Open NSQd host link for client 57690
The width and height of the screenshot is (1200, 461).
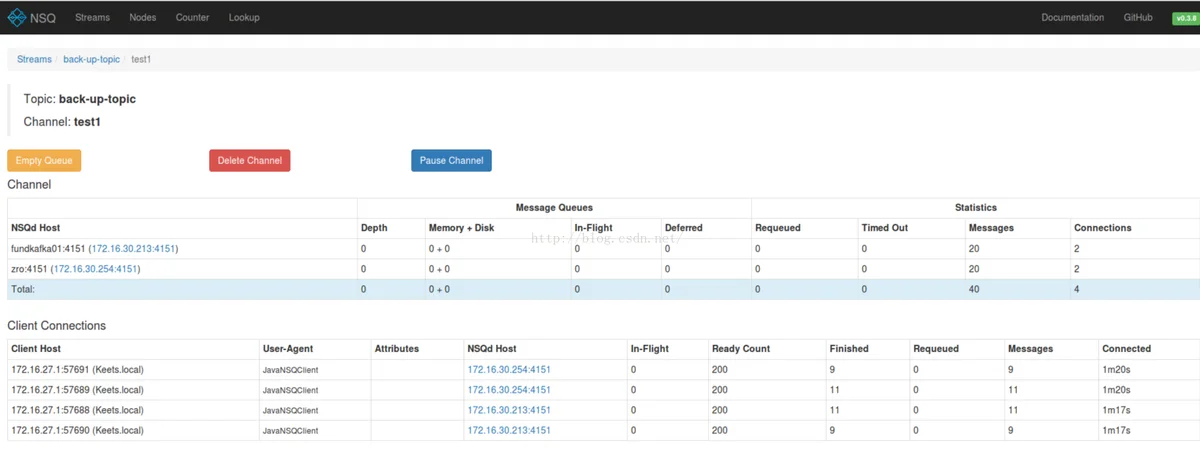(509, 430)
